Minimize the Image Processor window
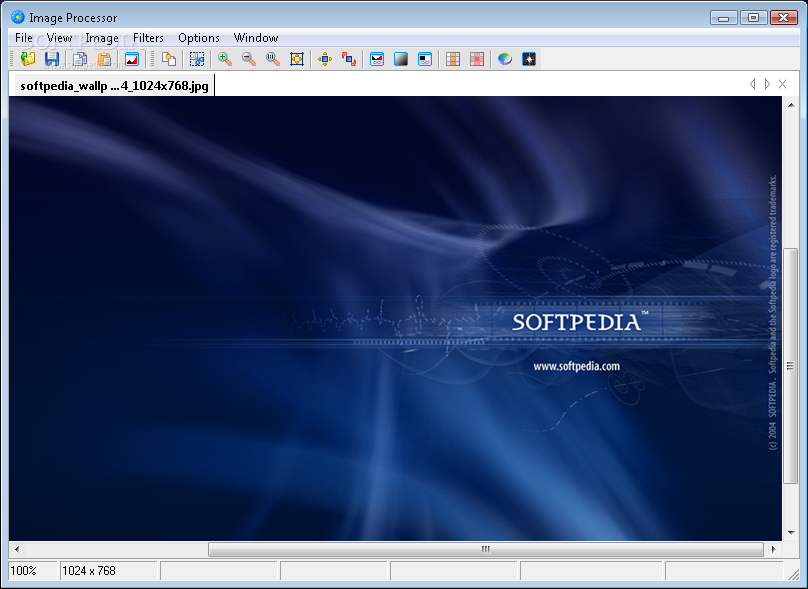This screenshot has height=589, width=808. point(723,18)
